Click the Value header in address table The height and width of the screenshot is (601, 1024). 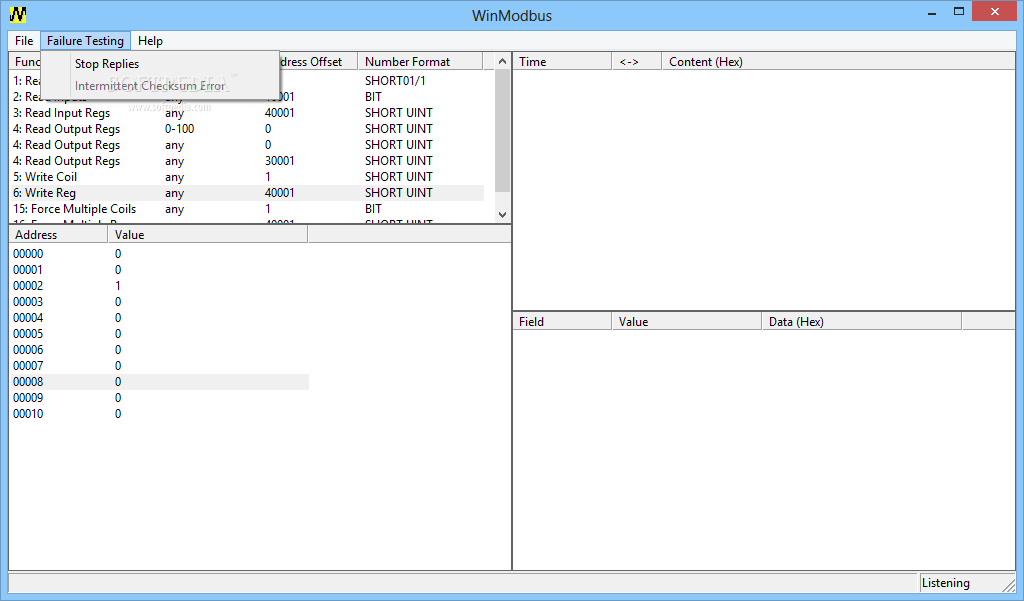[x=208, y=235]
